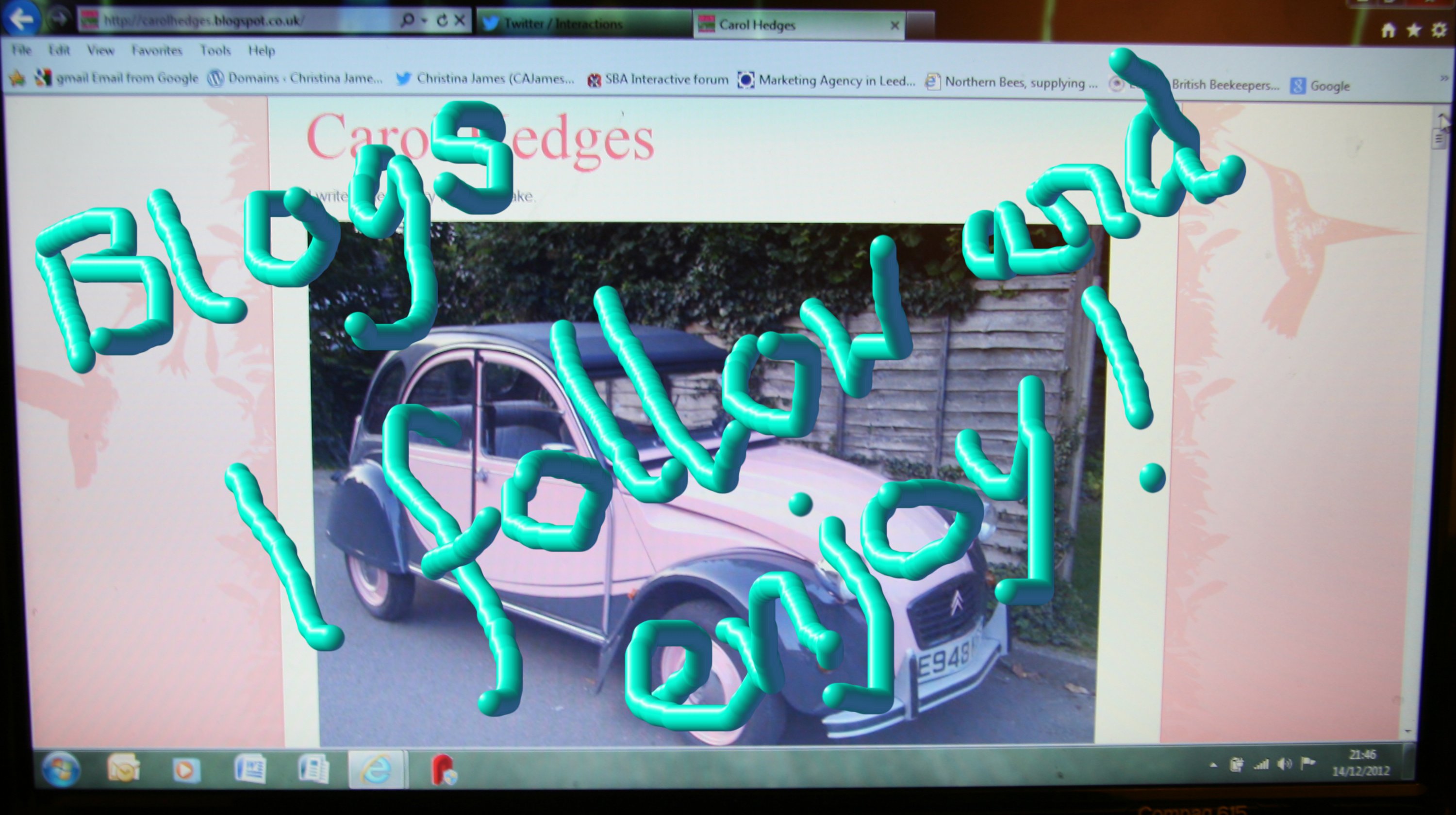Open the SBA Interactive forum bookmark
The width and height of the screenshot is (1456, 815).
[x=659, y=80]
